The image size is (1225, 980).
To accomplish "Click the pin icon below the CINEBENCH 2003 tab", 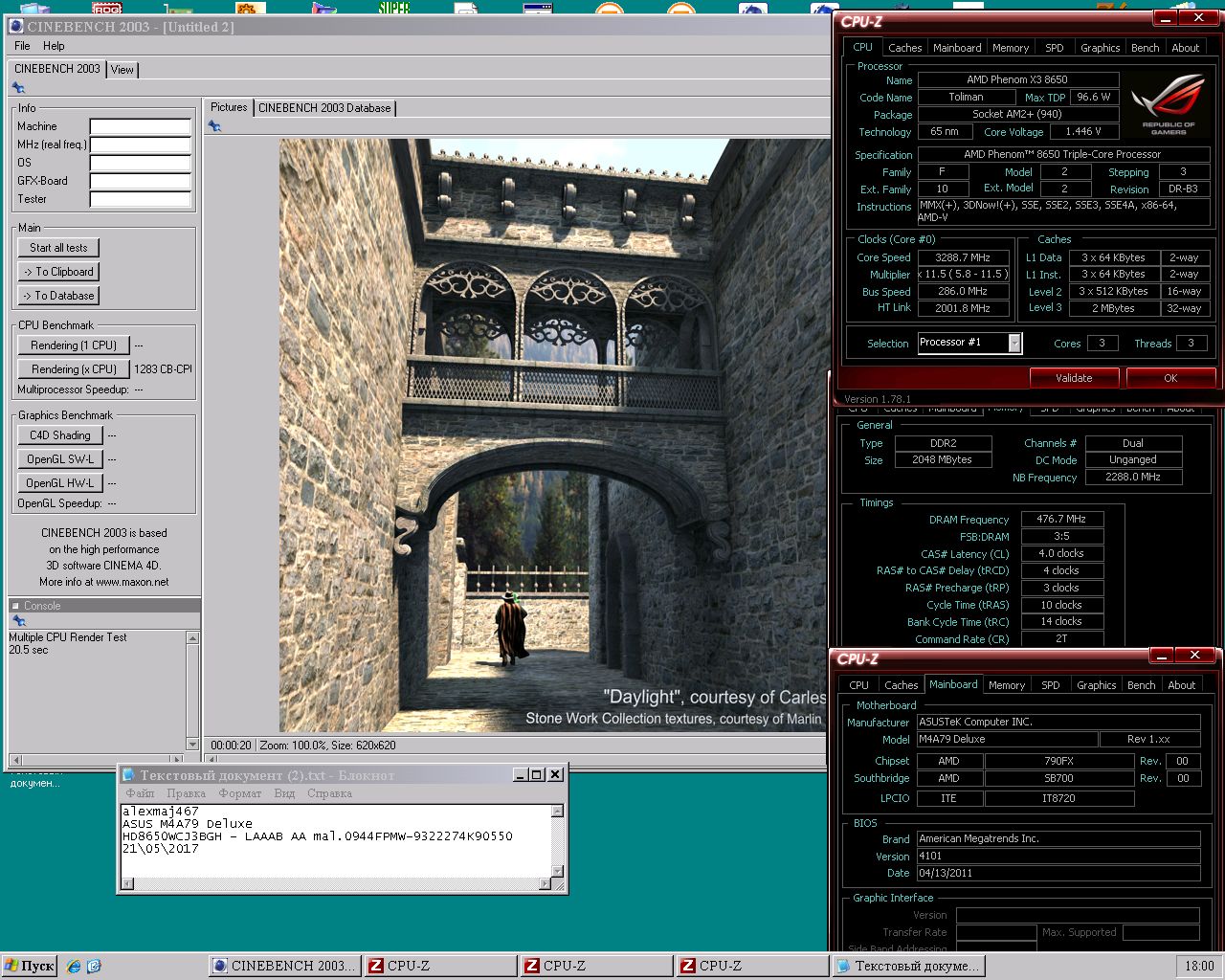I will point(18,88).
